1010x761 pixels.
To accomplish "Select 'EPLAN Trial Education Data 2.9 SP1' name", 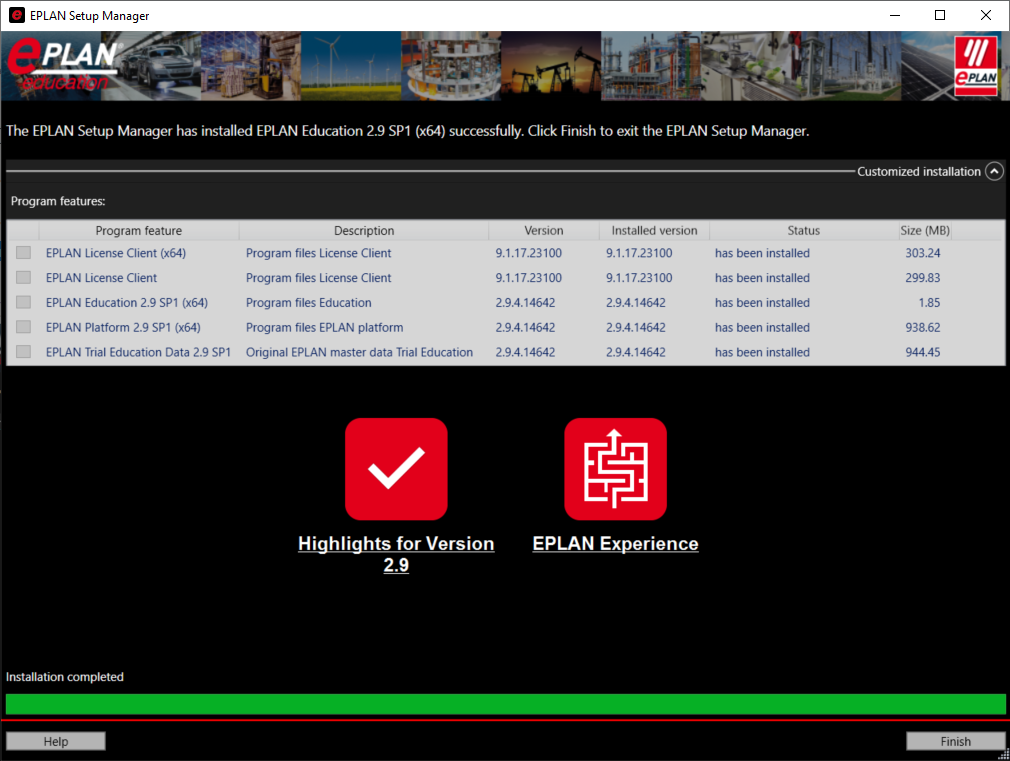I will pos(138,352).
